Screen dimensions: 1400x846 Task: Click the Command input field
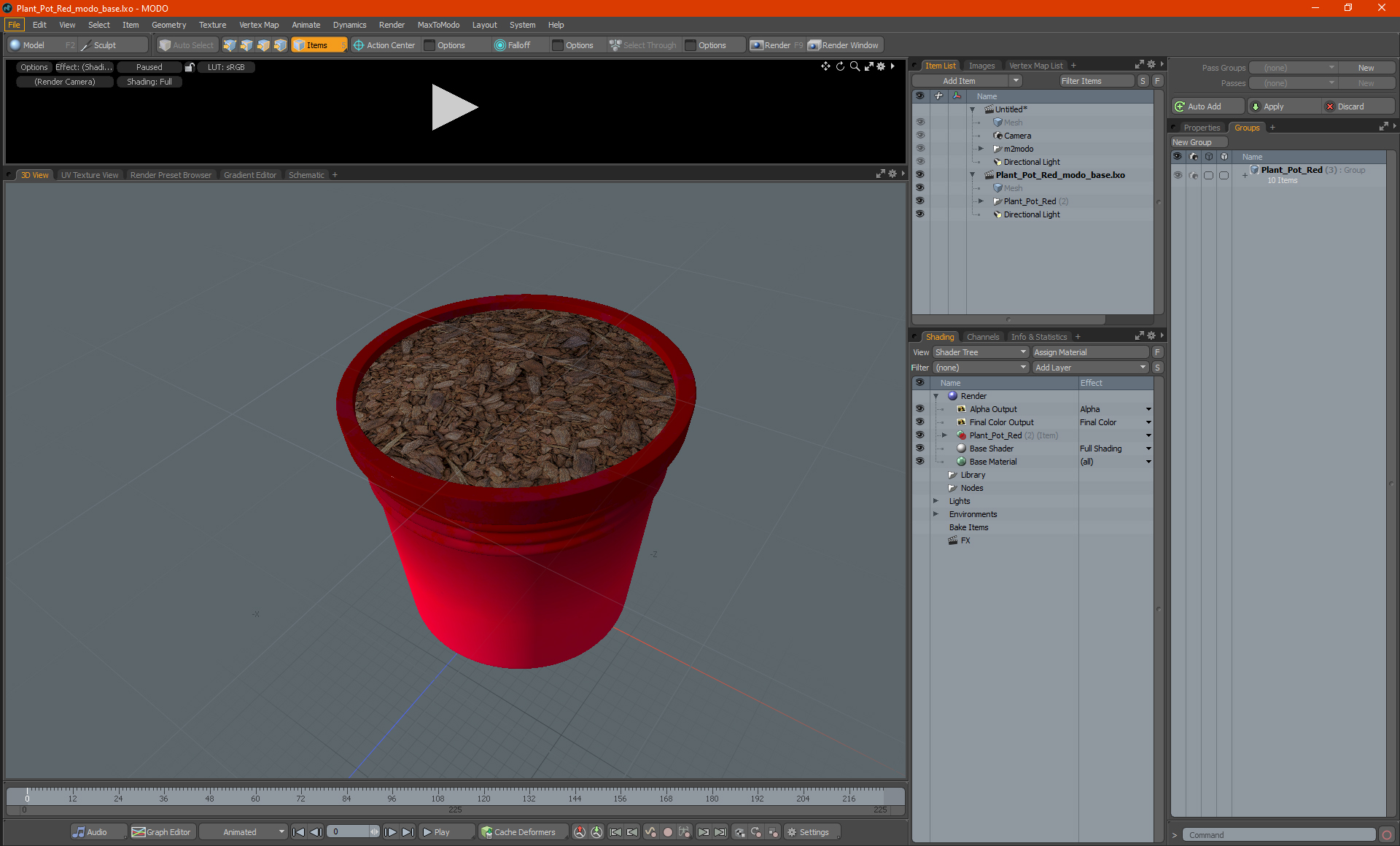1278,835
